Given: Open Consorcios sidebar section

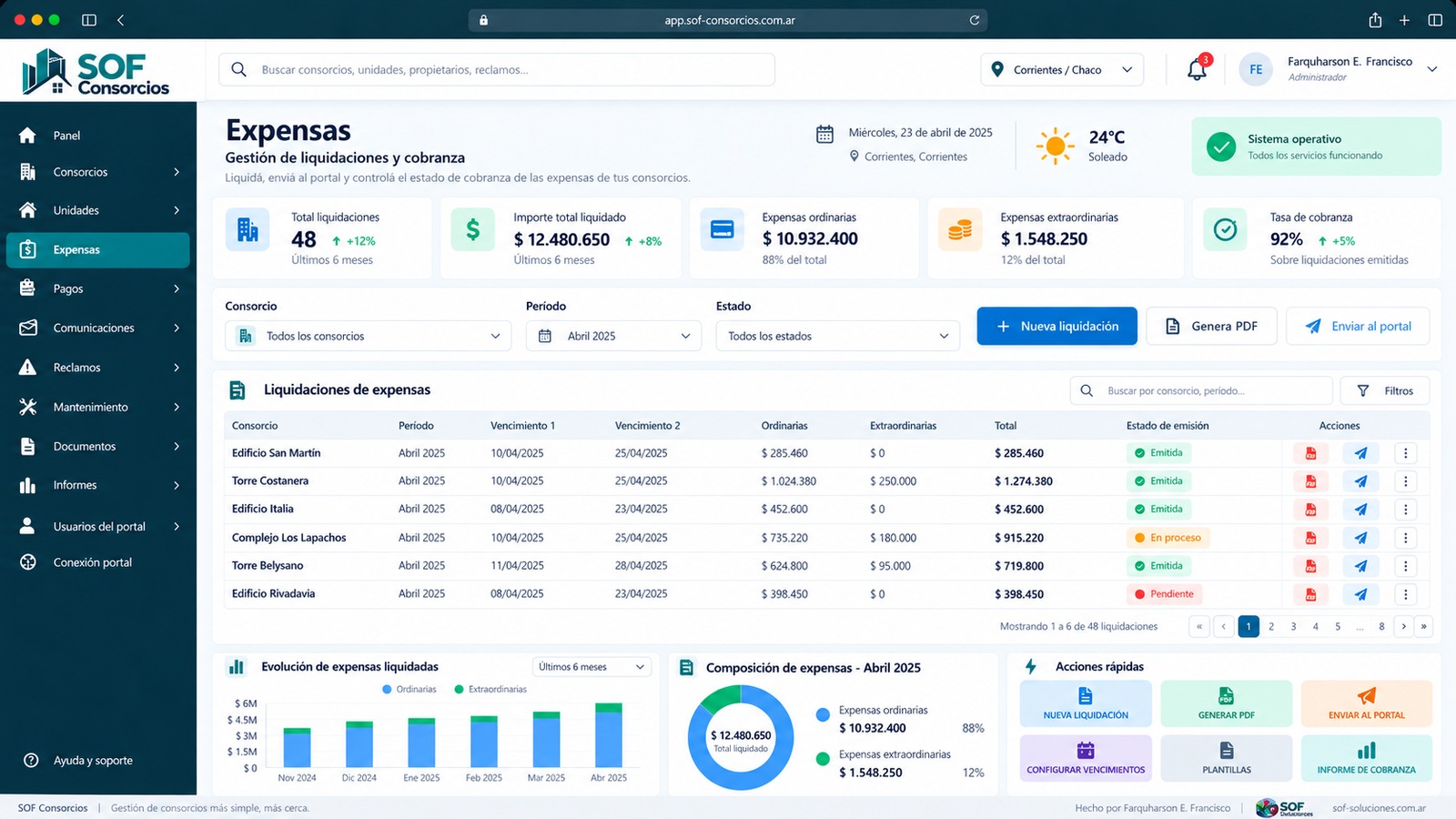Looking at the screenshot, I should point(98,172).
